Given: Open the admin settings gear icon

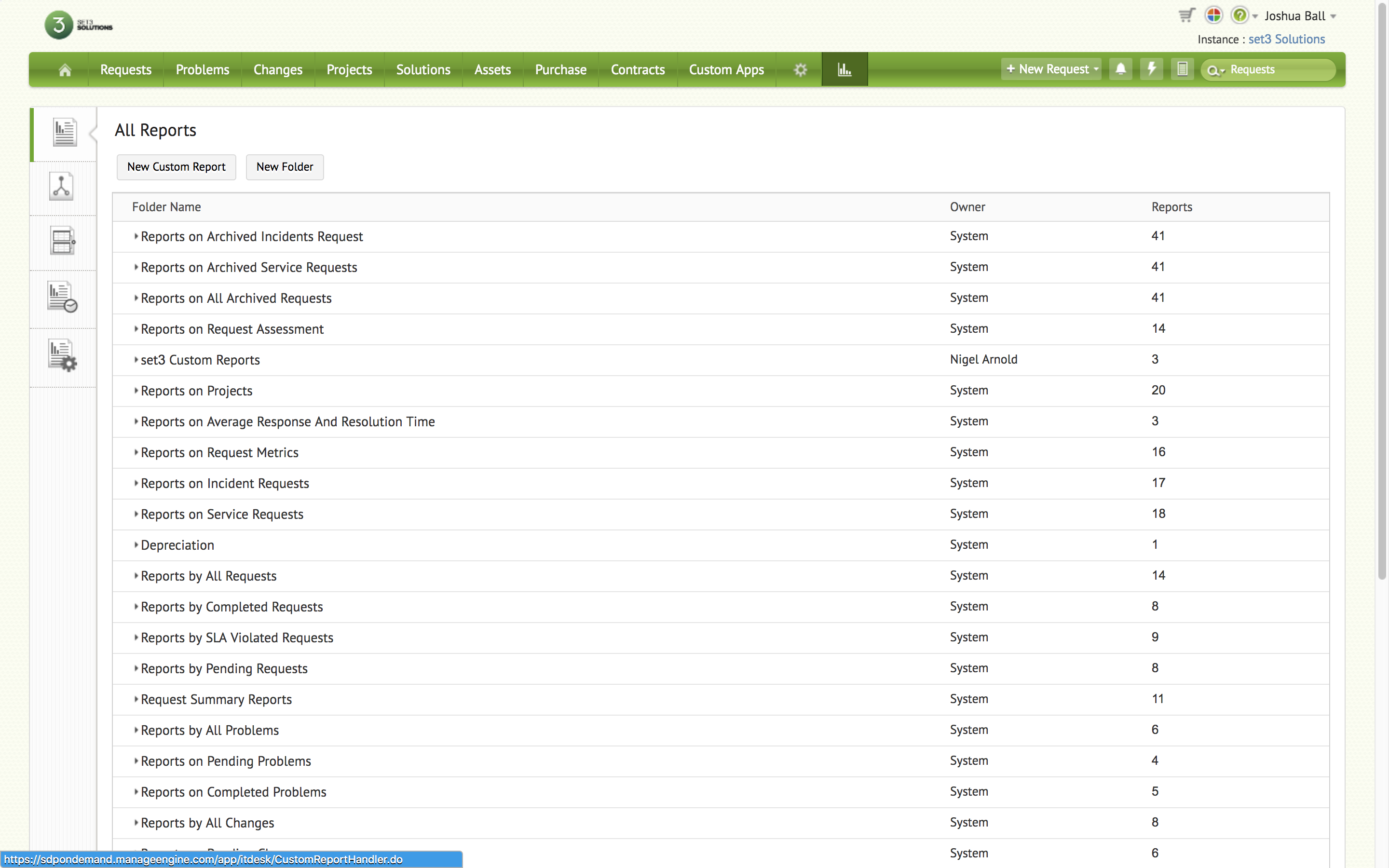Looking at the screenshot, I should pos(800,69).
